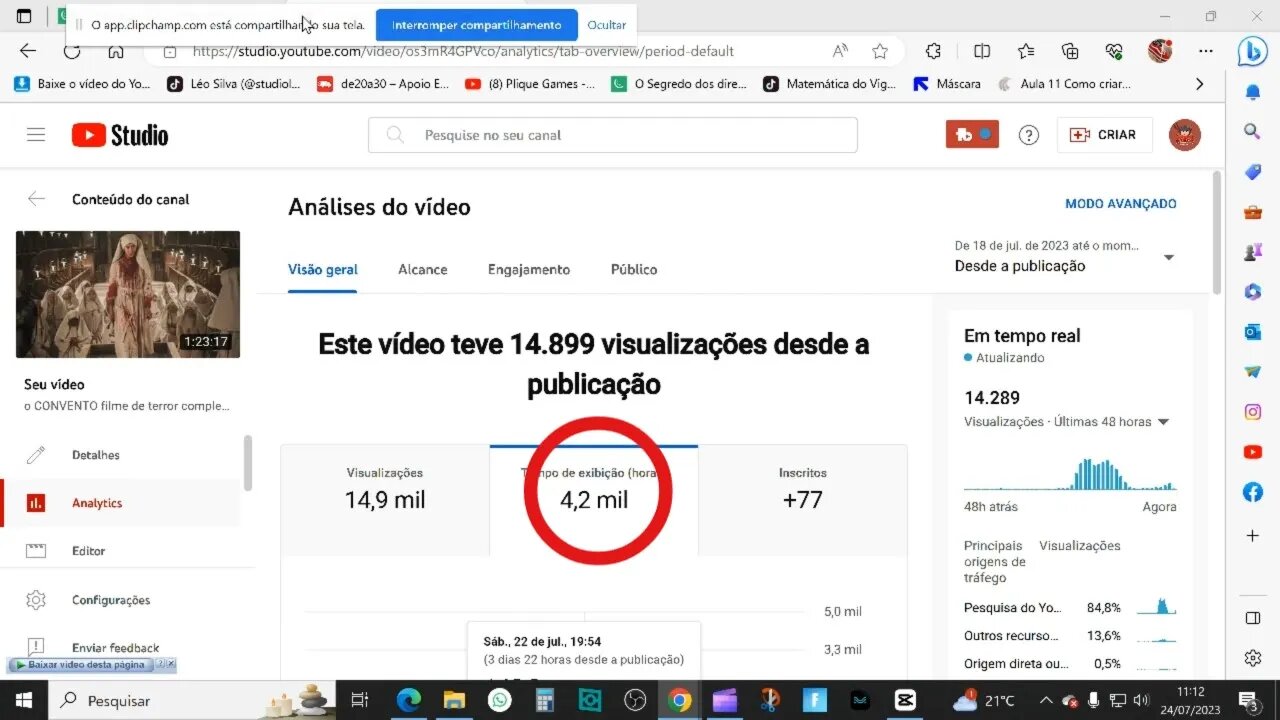Open Edge split screen icon

[x=982, y=51]
